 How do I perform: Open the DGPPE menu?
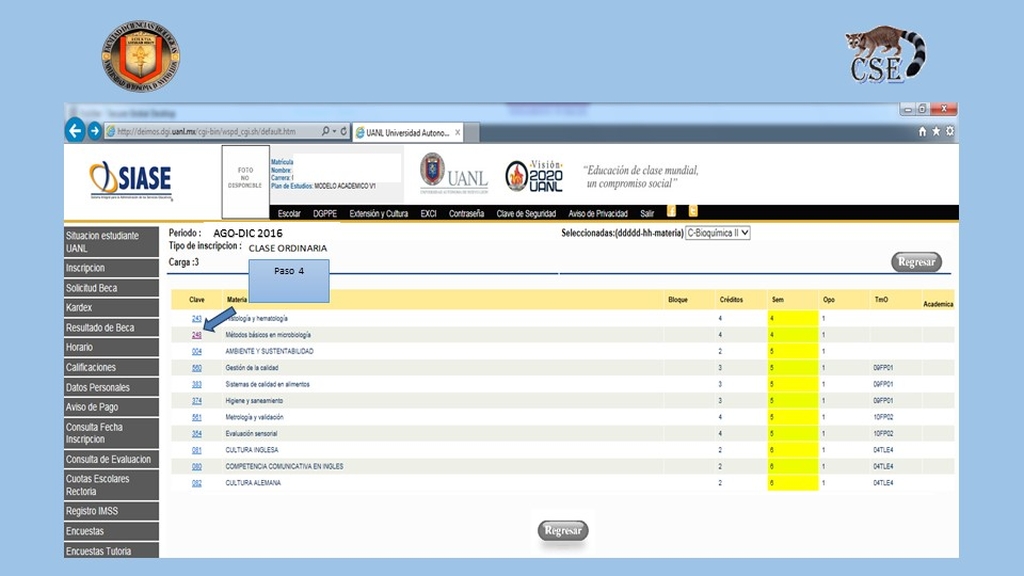(325, 214)
